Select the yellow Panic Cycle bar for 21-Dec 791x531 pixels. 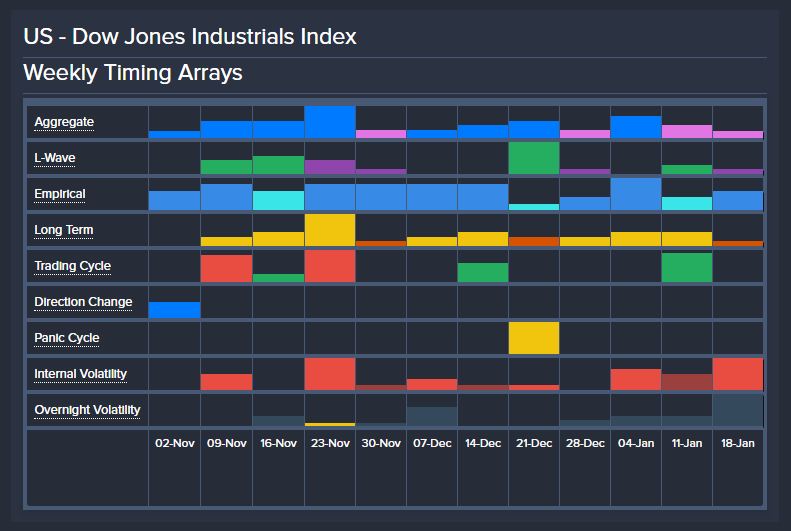534,338
